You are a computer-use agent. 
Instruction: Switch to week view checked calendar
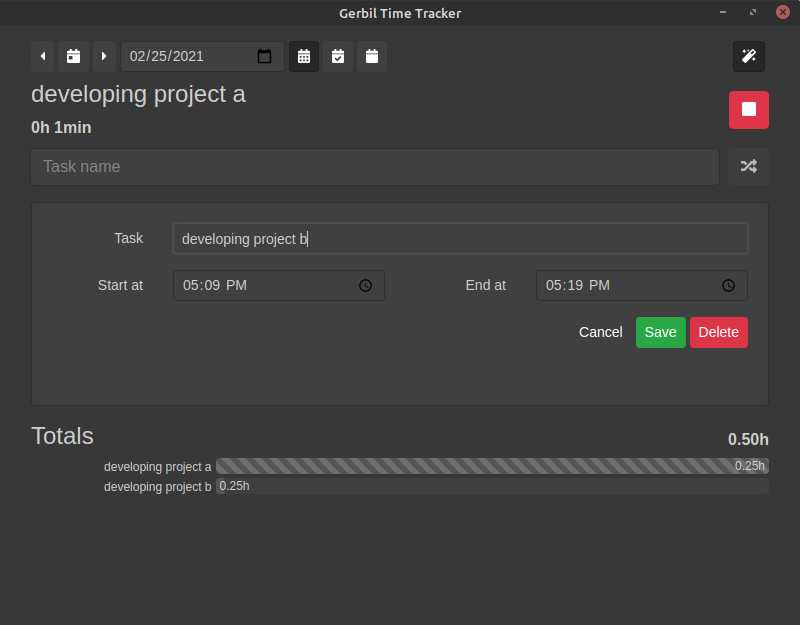[x=338, y=56]
